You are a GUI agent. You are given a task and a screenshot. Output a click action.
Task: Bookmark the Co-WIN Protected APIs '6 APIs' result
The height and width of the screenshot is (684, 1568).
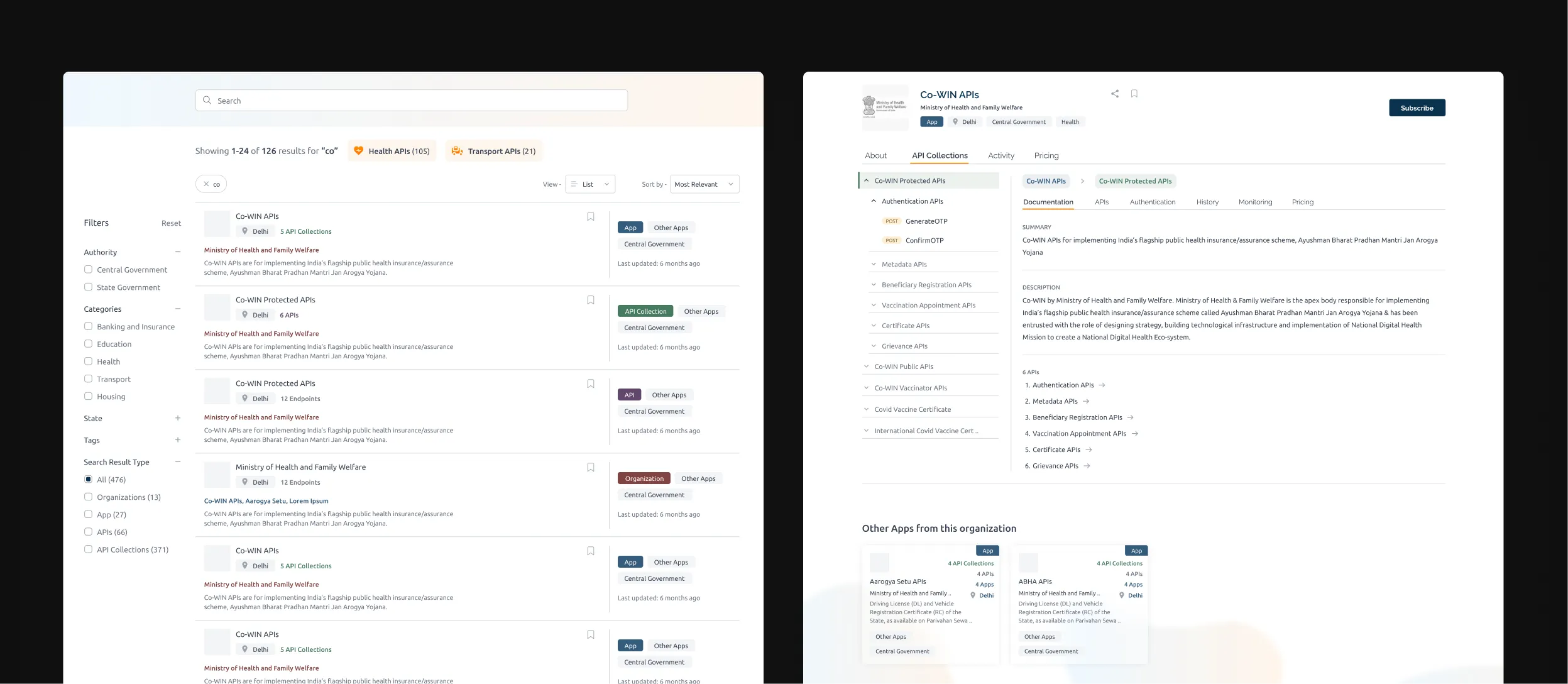tap(591, 300)
